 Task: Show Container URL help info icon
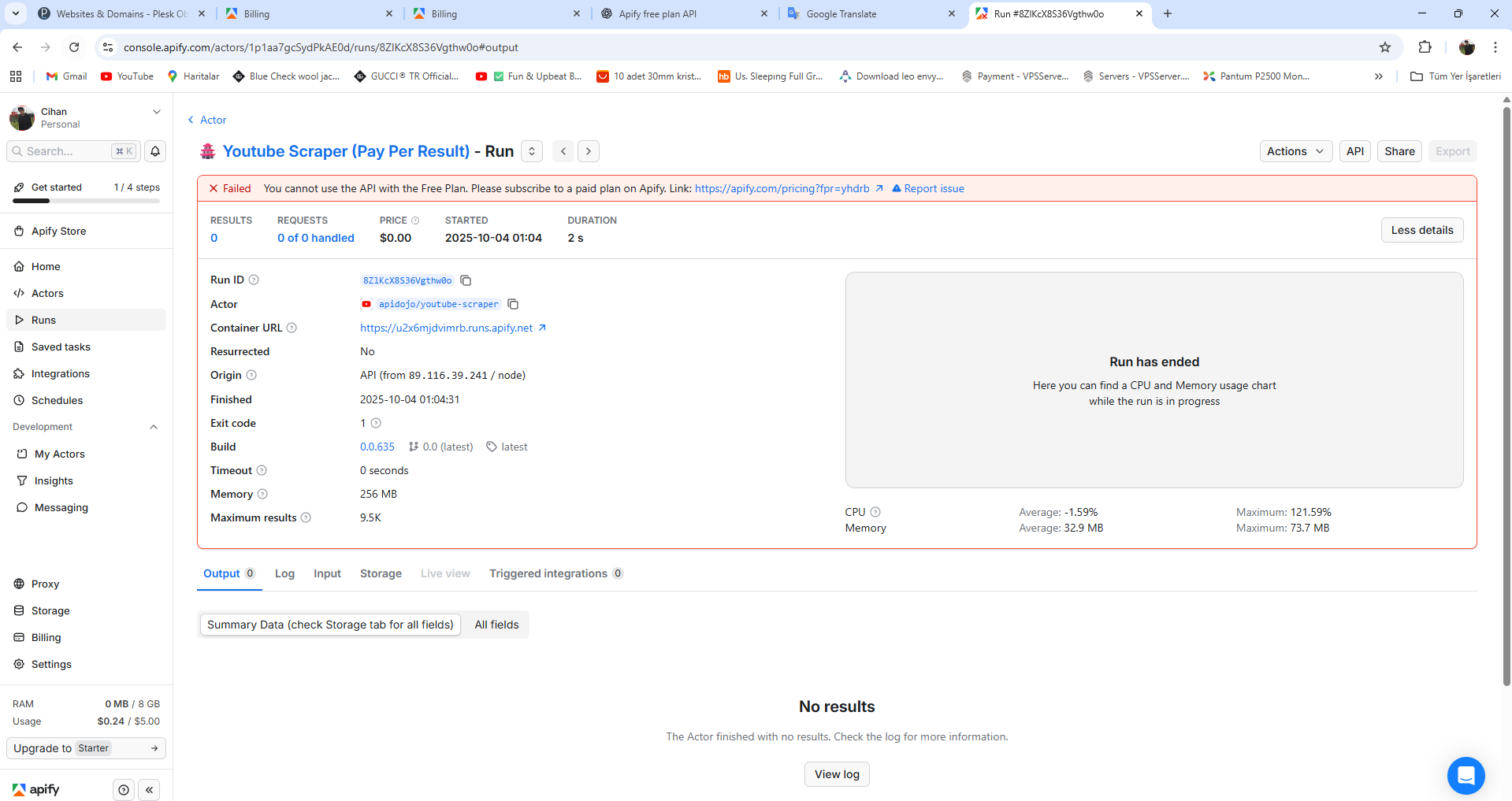tap(292, 328)
